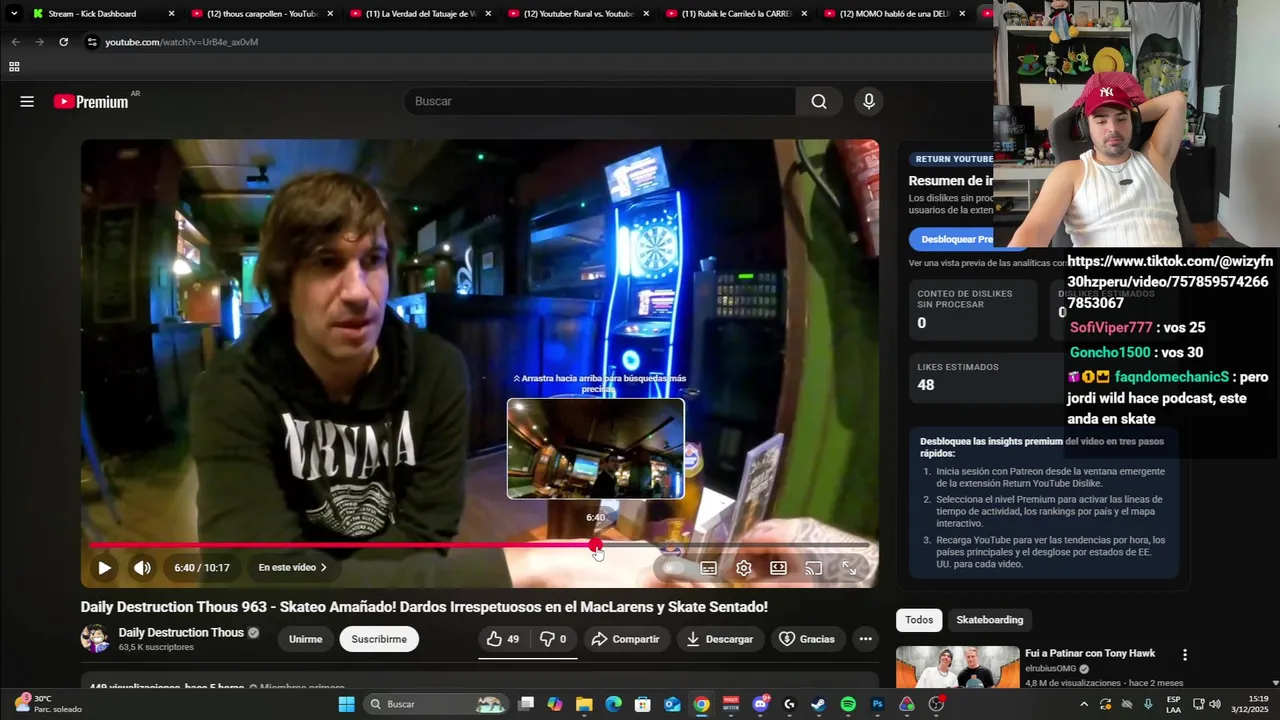Close the 'Stream - Kick Dashboard' tab
Screen dimensions: 1280x720
pyautogui.click(x=171, y=14)
